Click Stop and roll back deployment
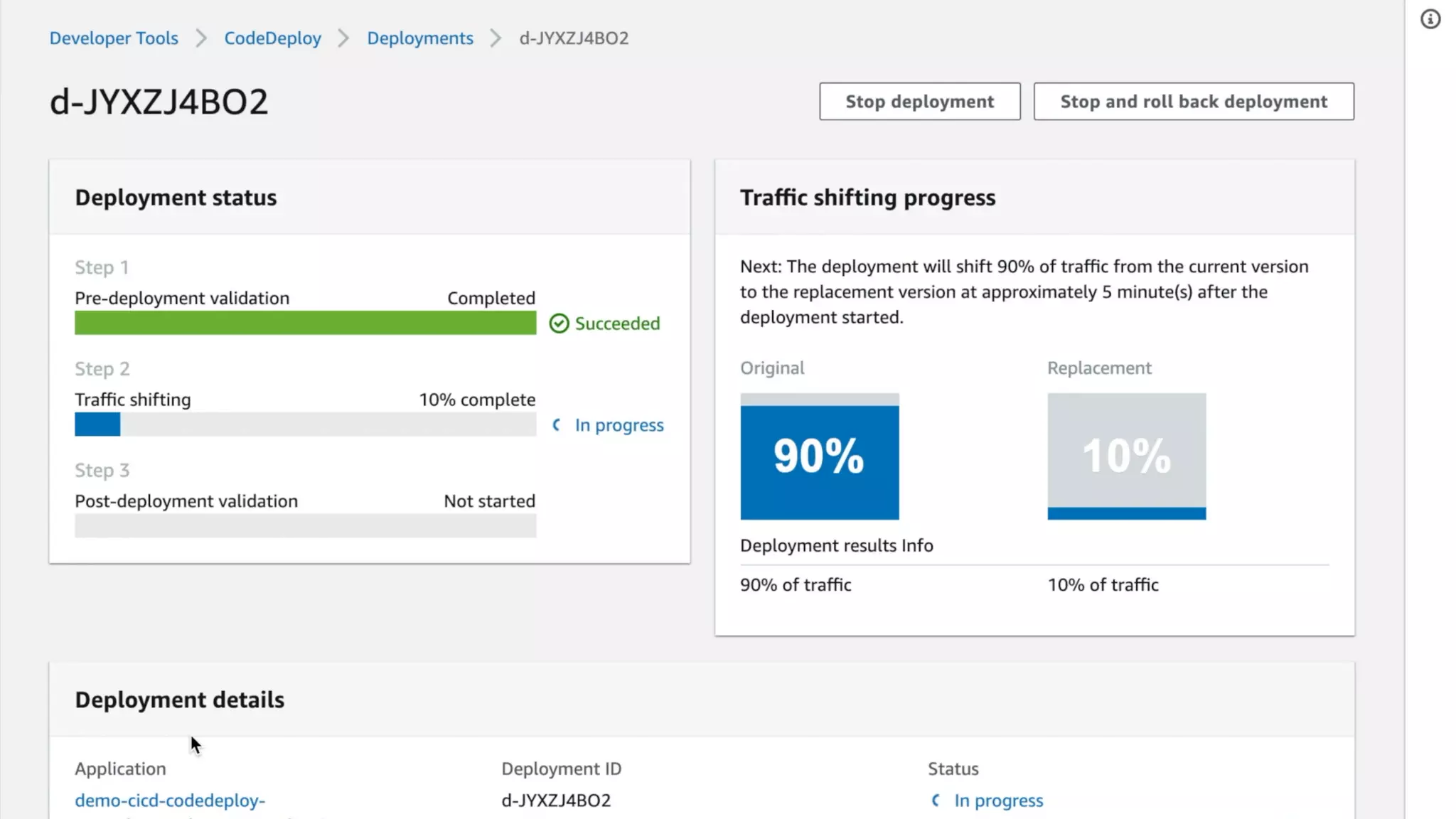Screen dimensions: 1456x819 coord(1193,102)
